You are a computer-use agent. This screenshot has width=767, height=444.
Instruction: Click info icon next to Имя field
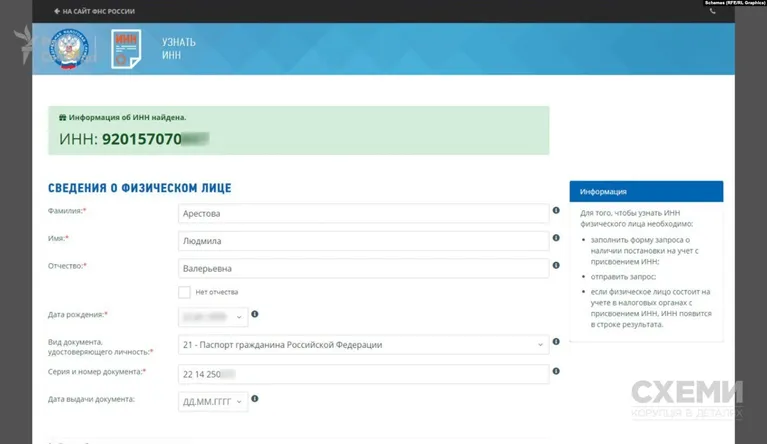pos(556,238)
